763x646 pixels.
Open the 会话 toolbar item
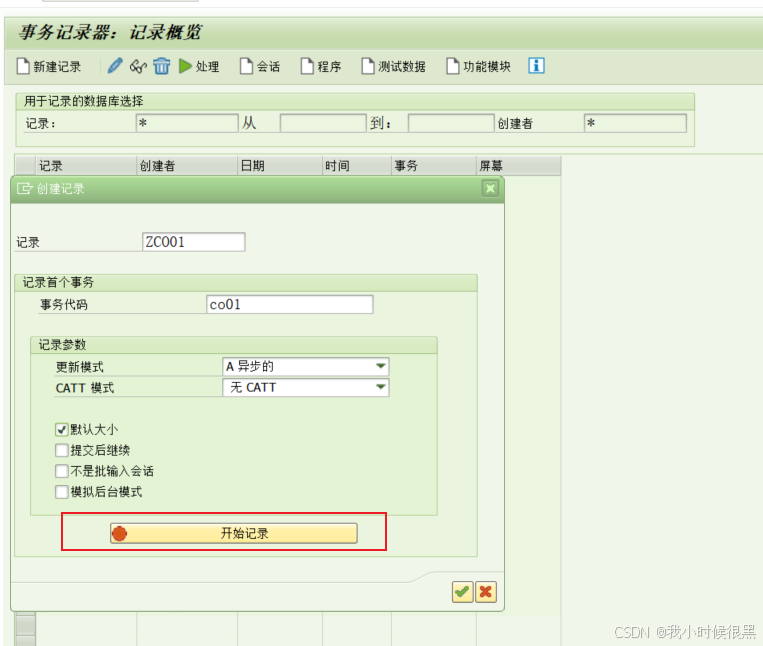pyautogui.click(x=260, y=66)
